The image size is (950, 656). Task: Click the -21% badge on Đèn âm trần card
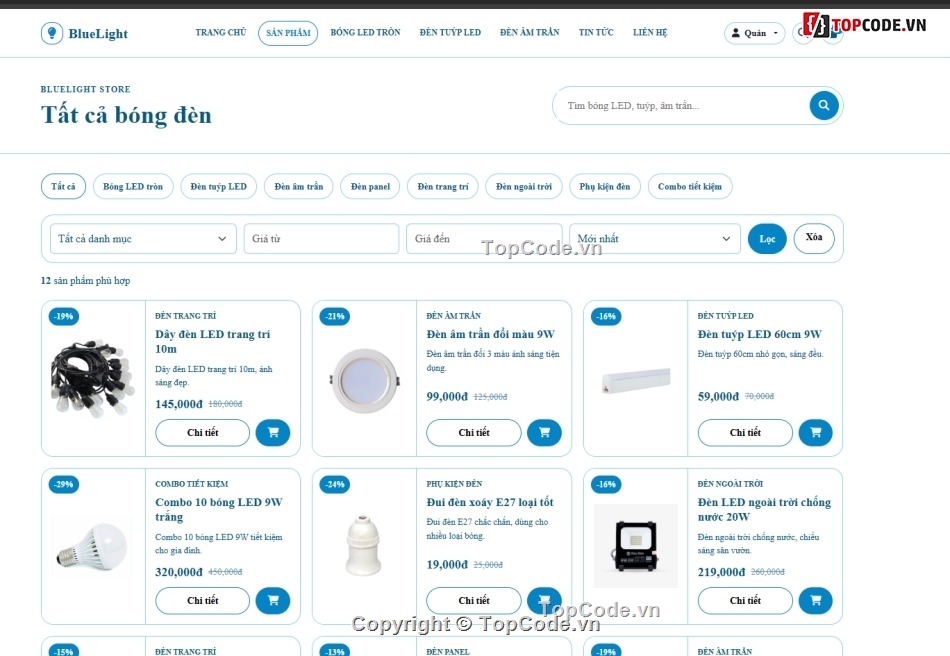335,316
